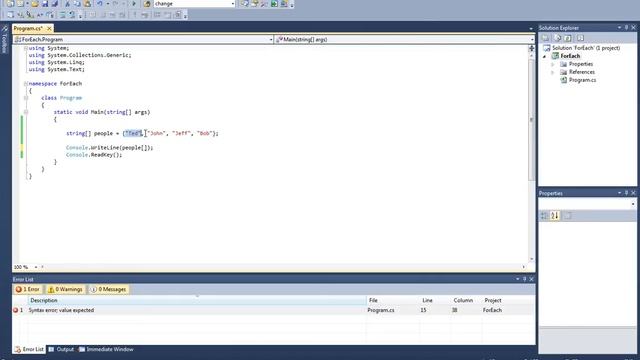Click Solution Explorer Show All Files icon
The width and height of the screenshot is (640, 360).
[x=558, y=38]
